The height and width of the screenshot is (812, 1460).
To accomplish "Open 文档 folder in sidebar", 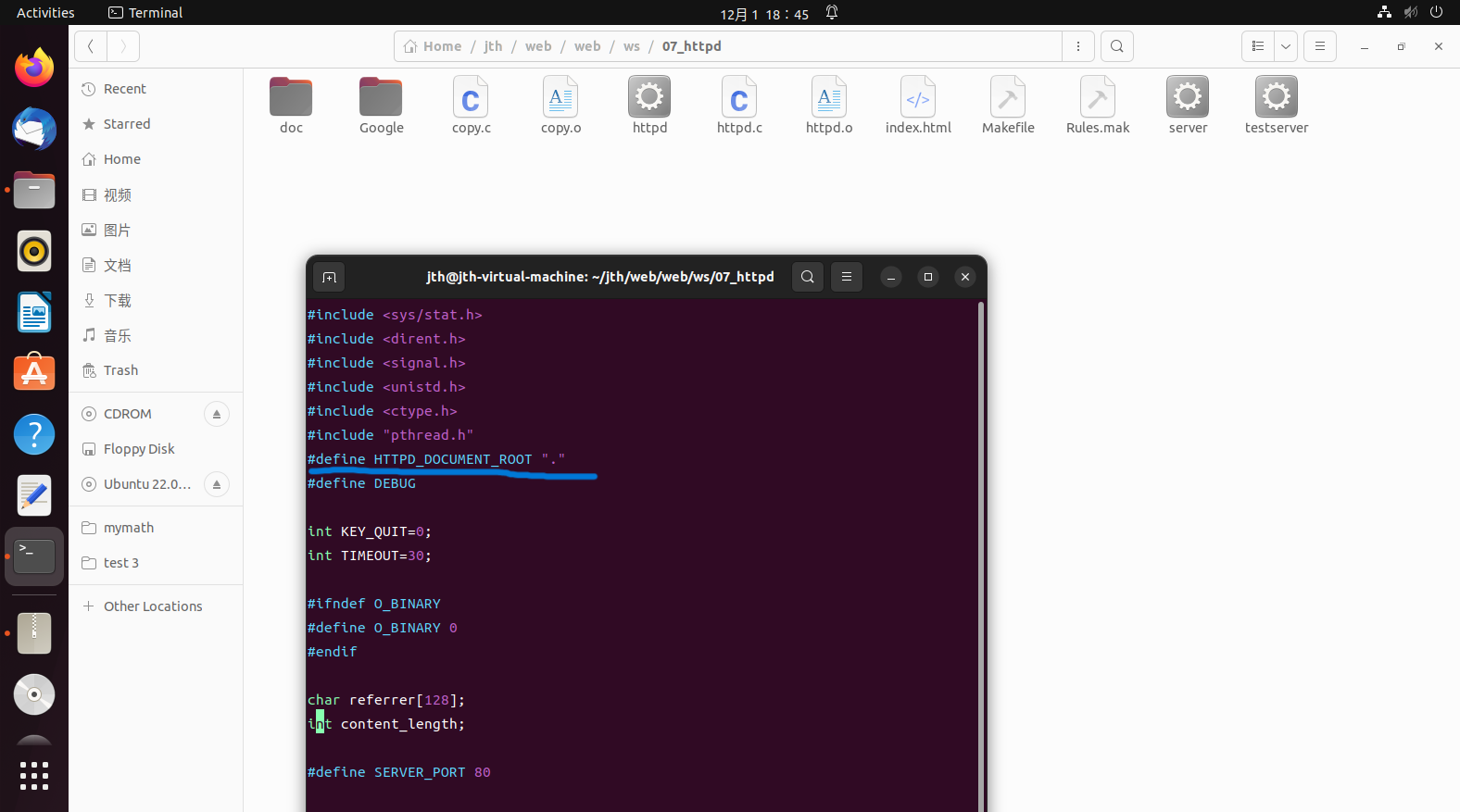I will (x=156, y=265).
